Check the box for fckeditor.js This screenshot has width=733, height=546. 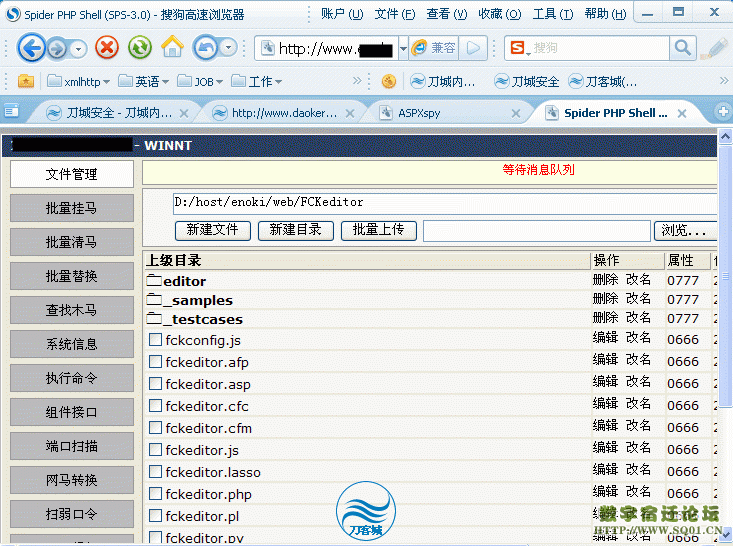coord(155,449)
